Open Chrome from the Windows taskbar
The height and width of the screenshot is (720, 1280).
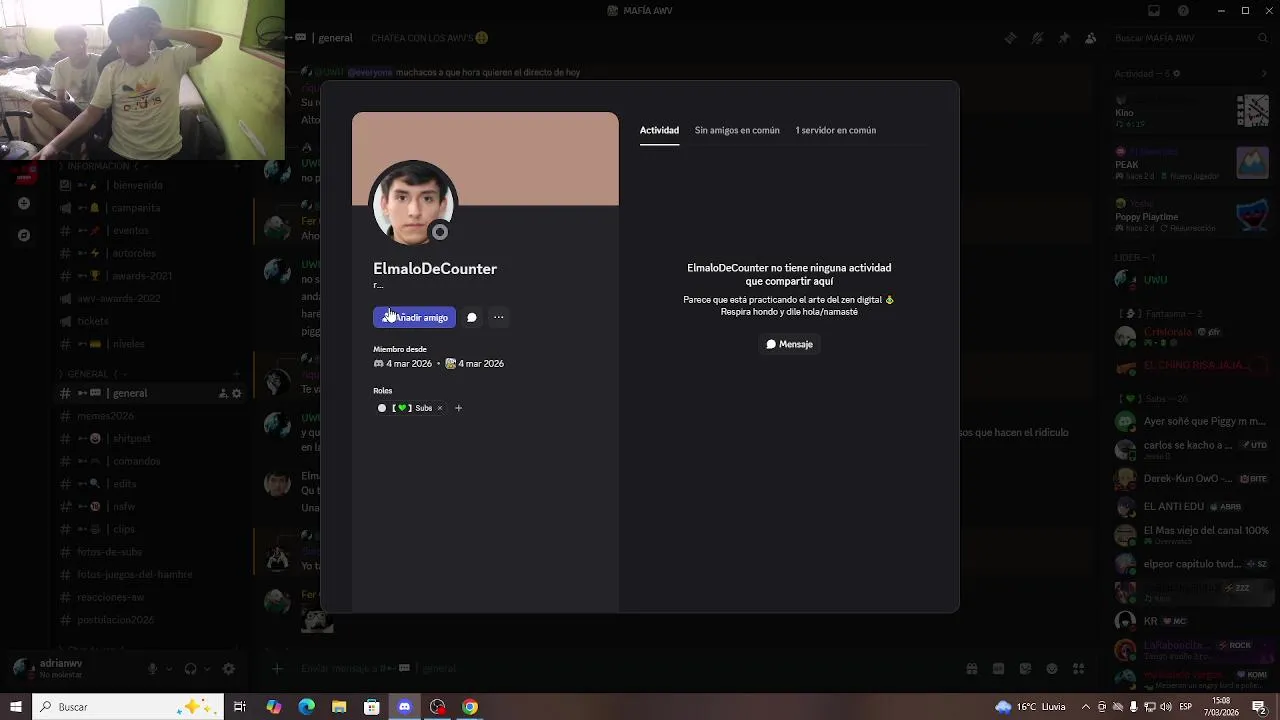click(470, 707)
